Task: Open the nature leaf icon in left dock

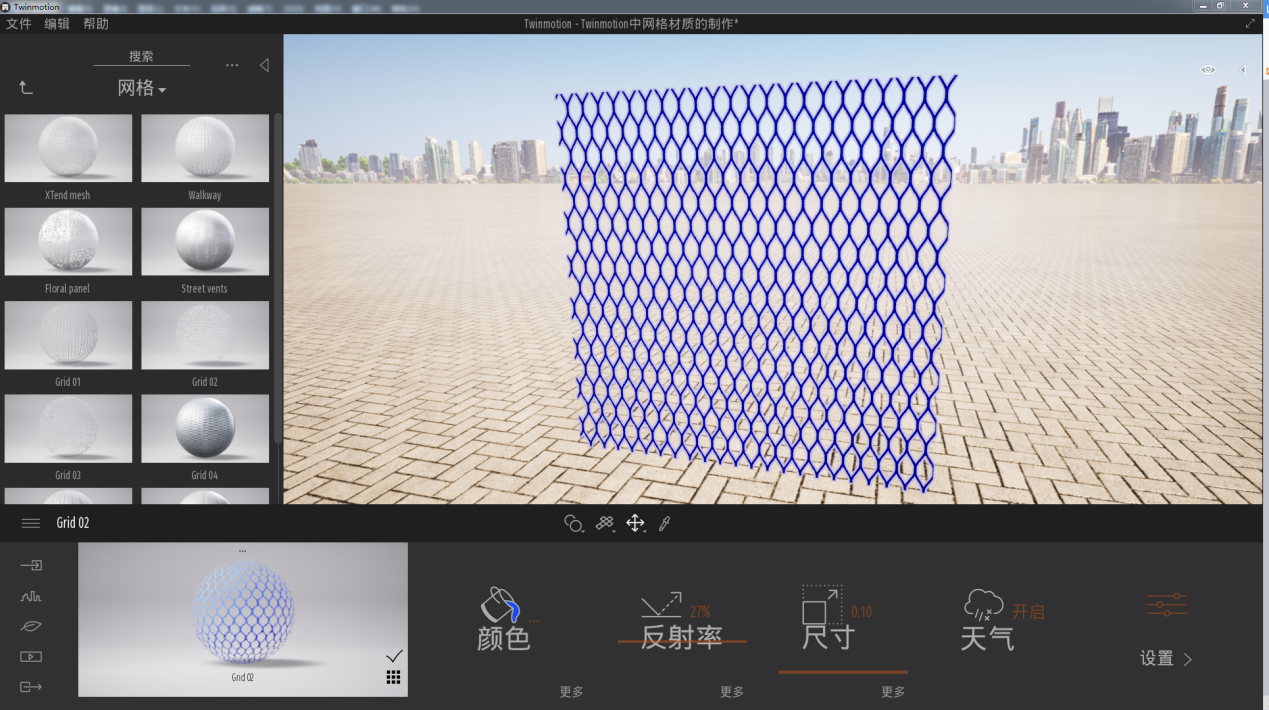Action: click(x=31, y=626)
